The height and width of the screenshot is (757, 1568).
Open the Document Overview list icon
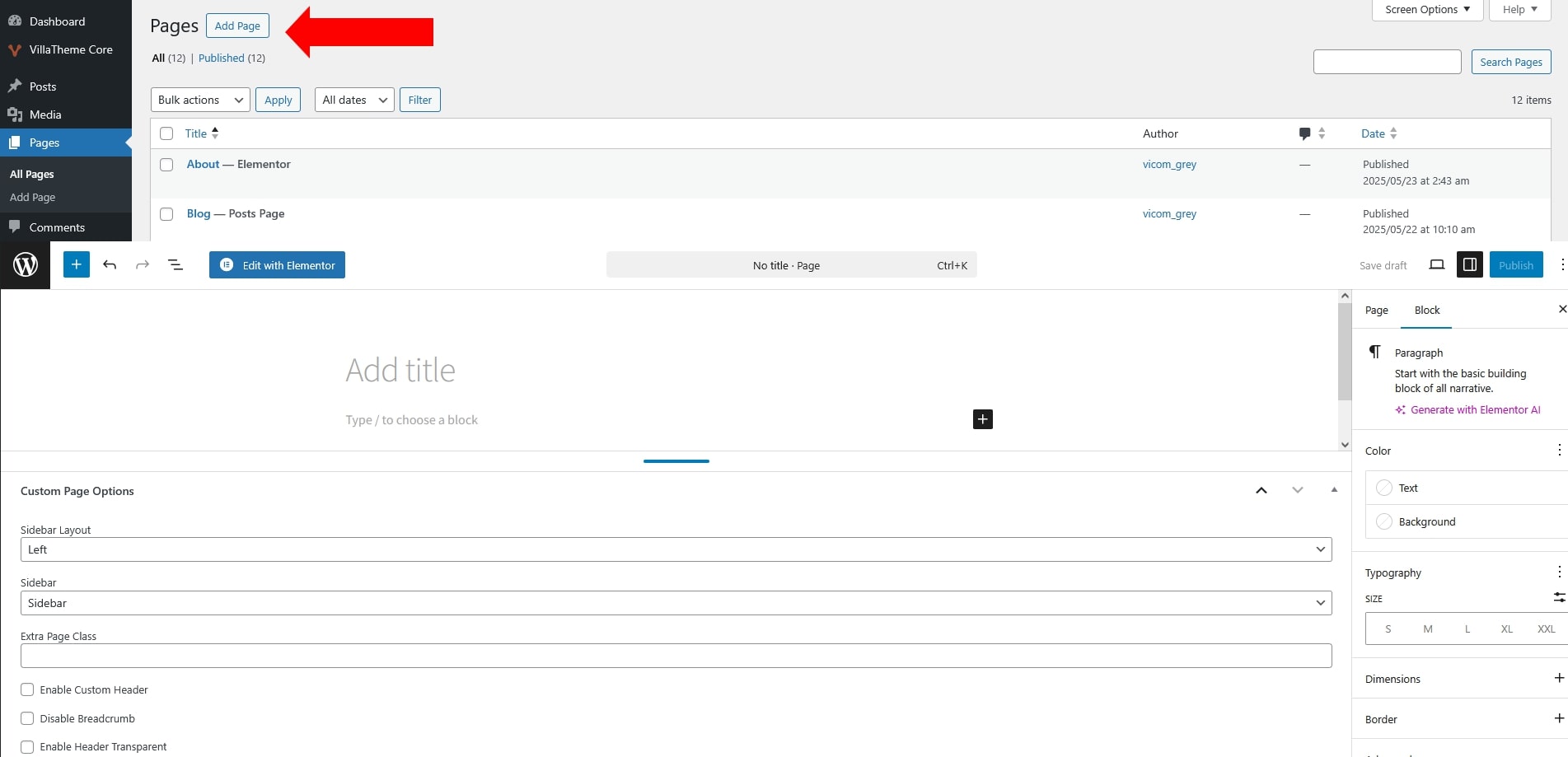tap(176, 265)
